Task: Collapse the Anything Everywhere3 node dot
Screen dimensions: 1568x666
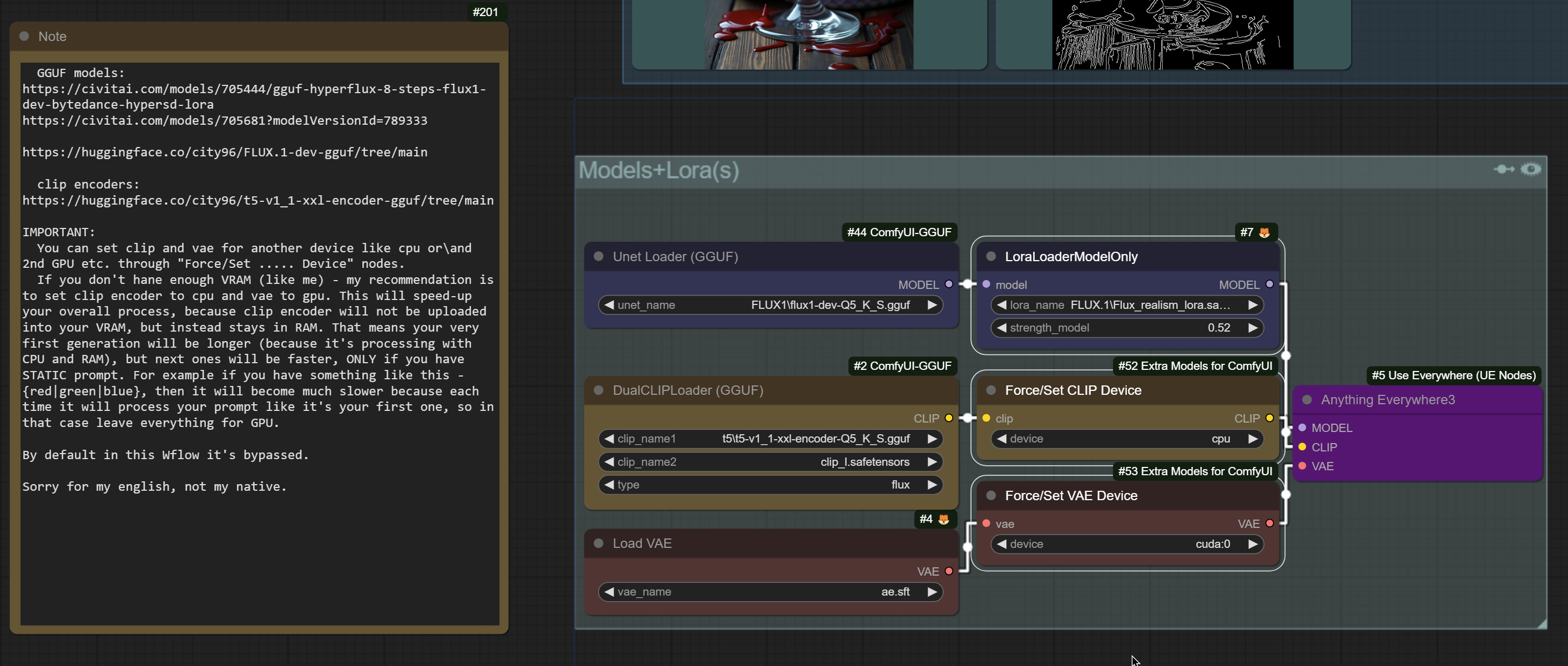Action: click(1307, 400)
